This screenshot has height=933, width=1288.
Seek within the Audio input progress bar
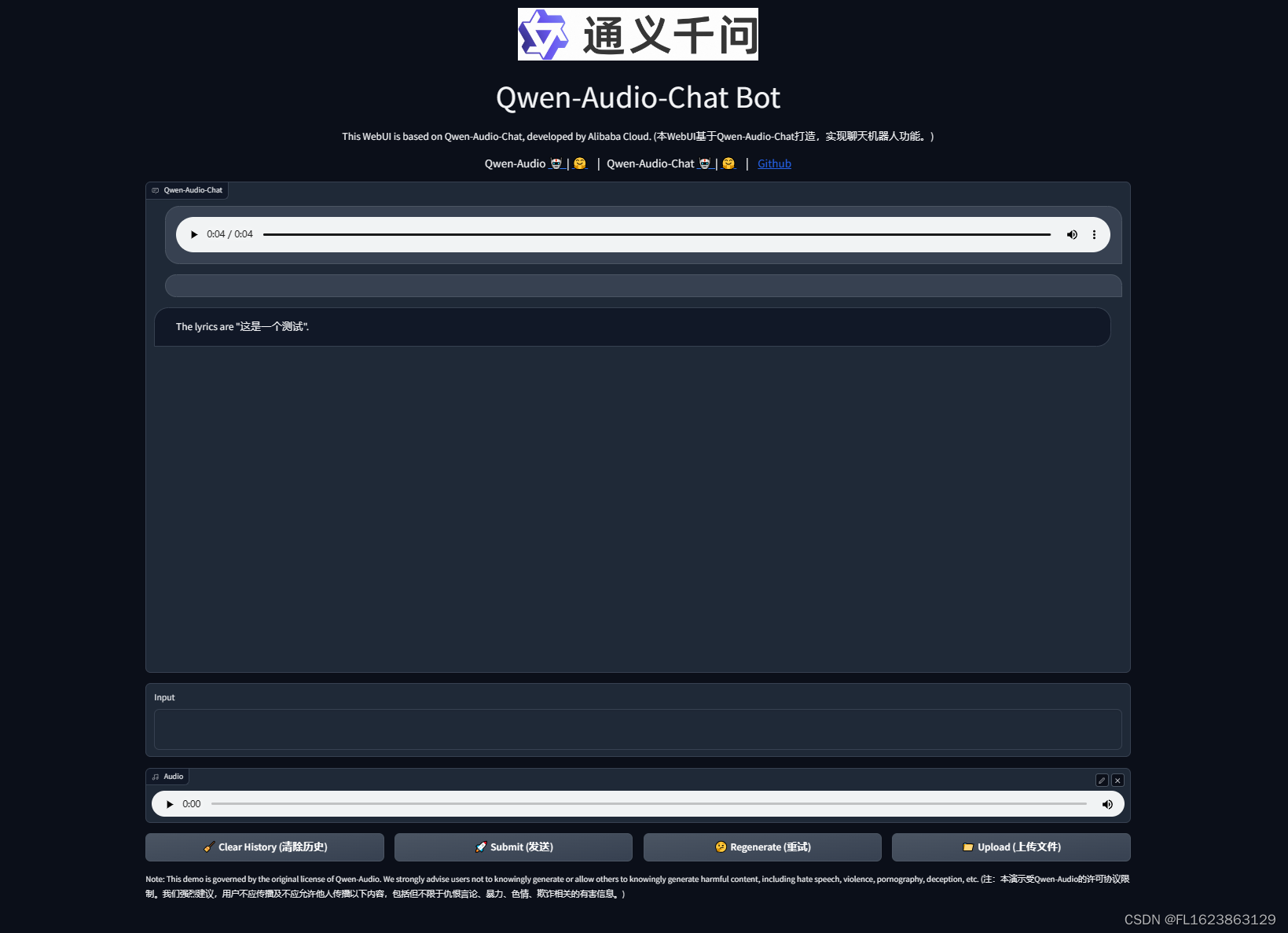point(649,804)
